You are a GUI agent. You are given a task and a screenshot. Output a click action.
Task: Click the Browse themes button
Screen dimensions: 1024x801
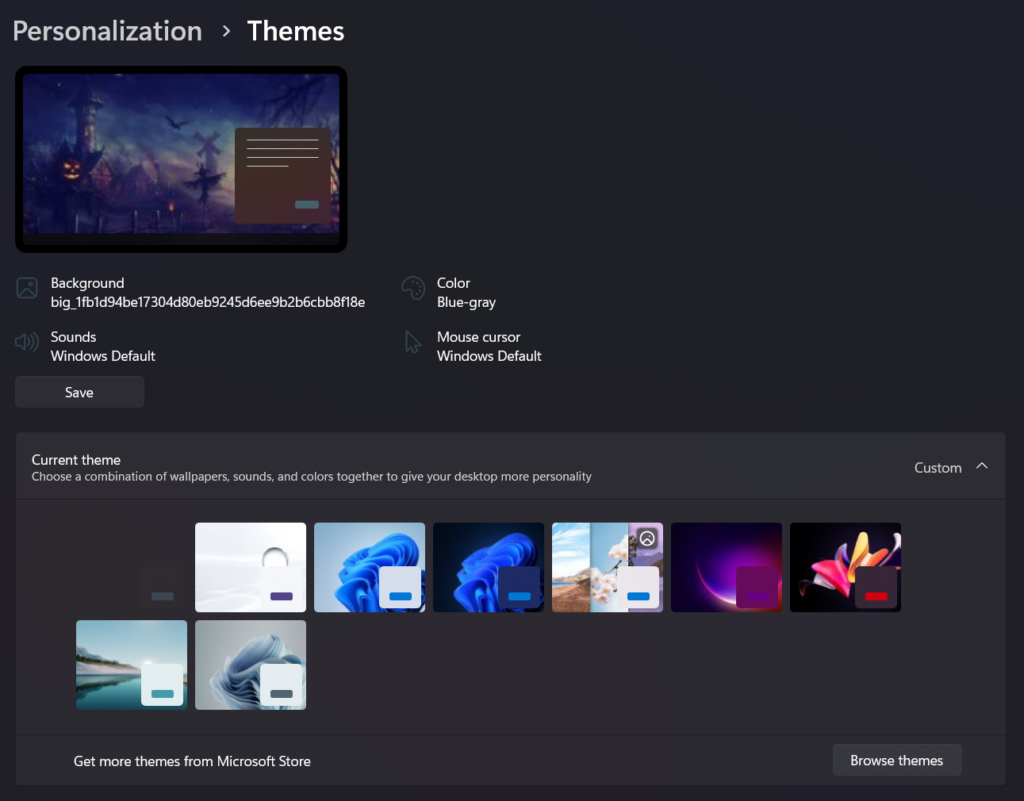click(x=896, y=760)
